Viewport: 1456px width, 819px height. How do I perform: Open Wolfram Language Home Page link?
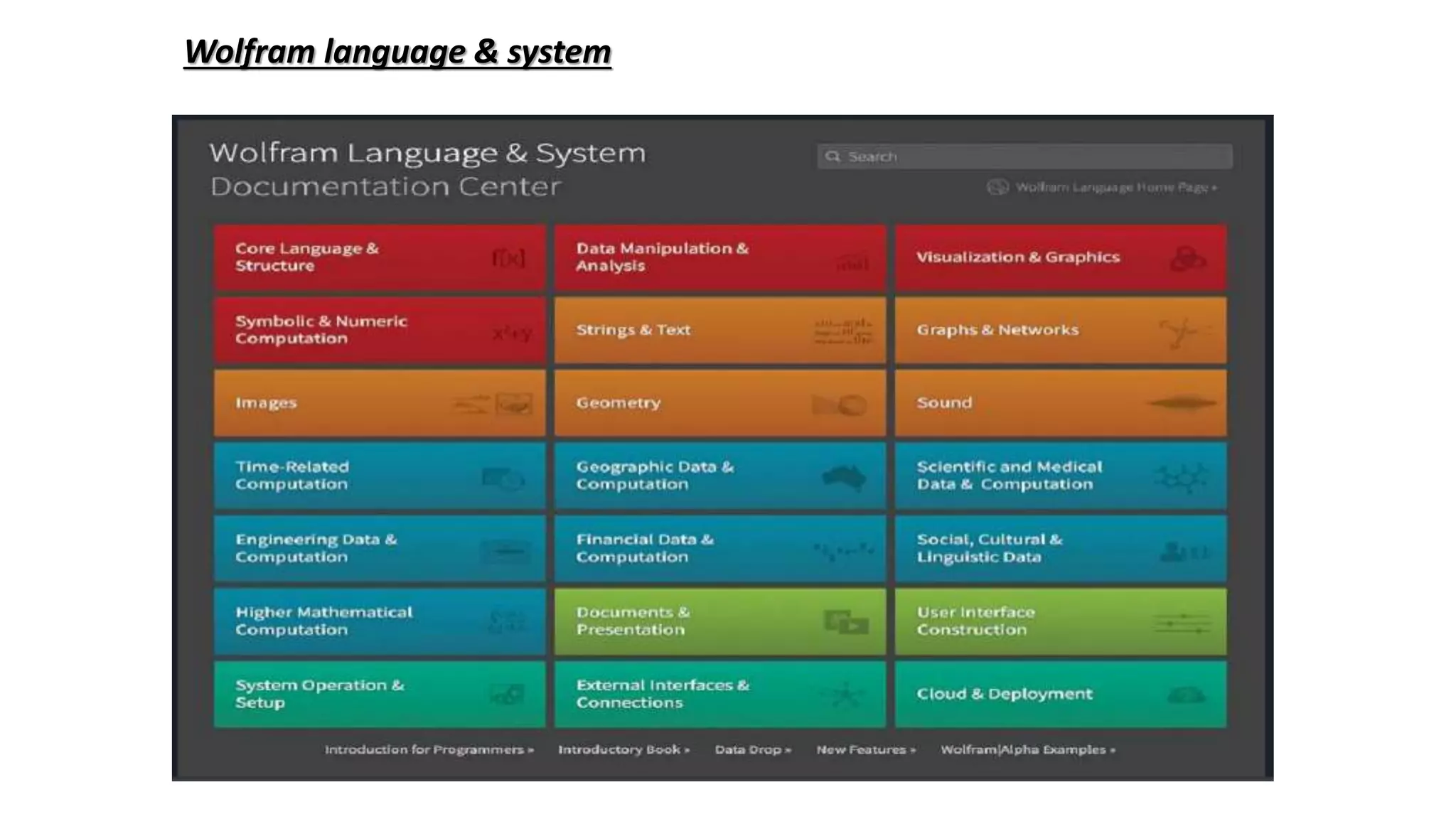(x=1115, y=188)
